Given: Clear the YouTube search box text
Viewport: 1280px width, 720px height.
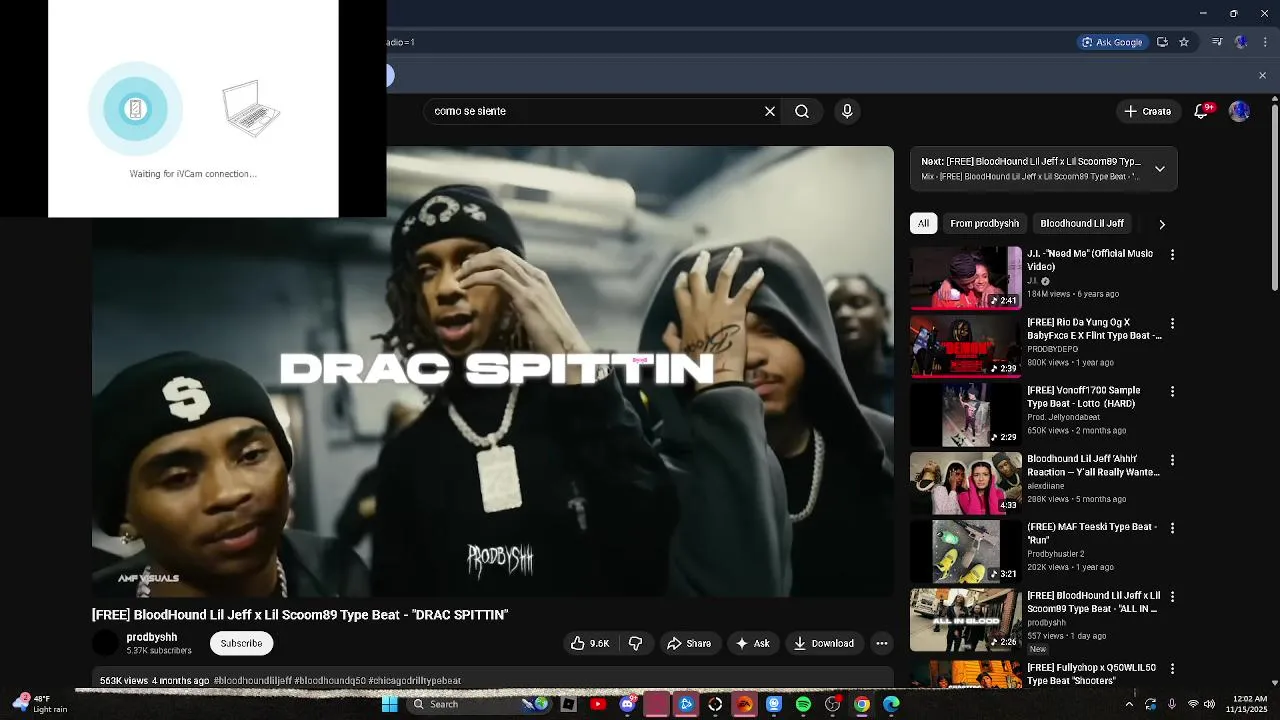Looking at the screenshot, I should [770, 111].
